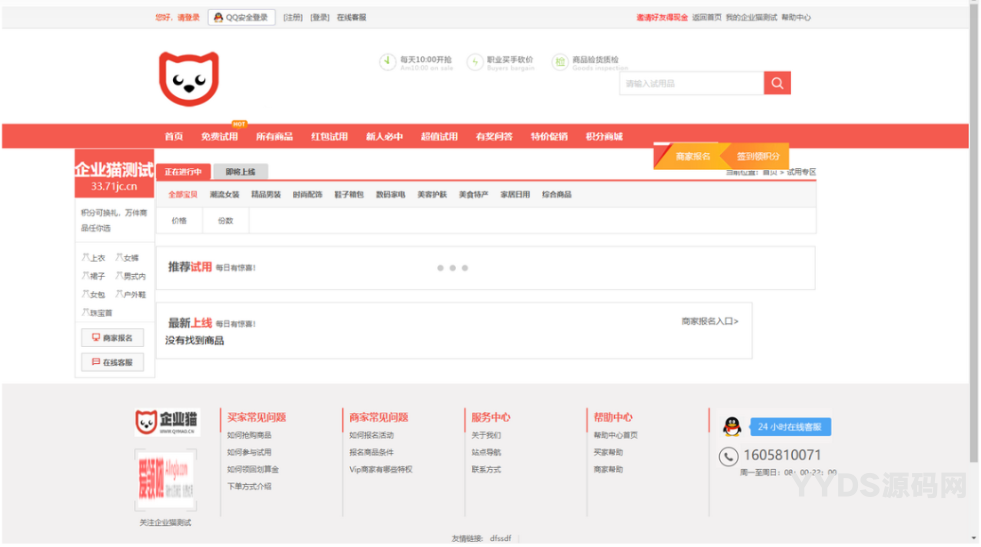Switch to the 正在进行中 tab
Image resolution: width=981 pixels, height=547 pixels.
point(183,171)
